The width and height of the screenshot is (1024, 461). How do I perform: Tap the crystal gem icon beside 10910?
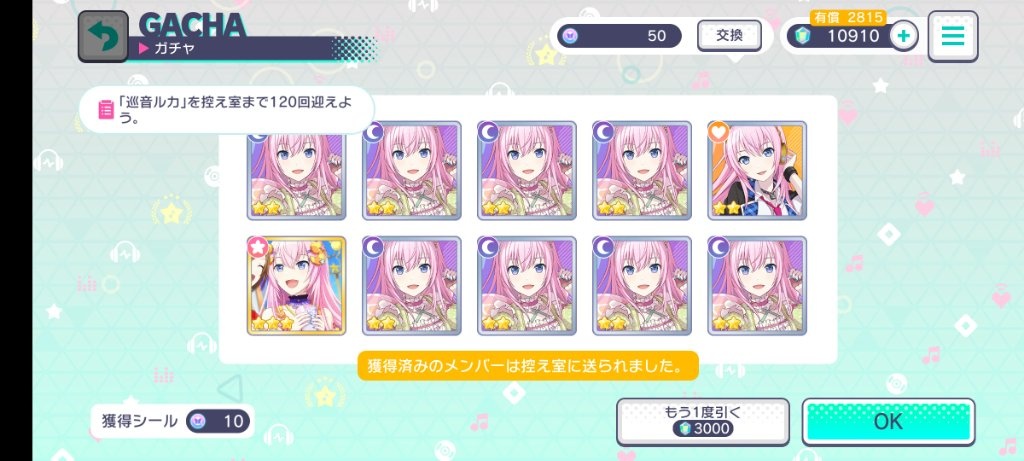803,36
